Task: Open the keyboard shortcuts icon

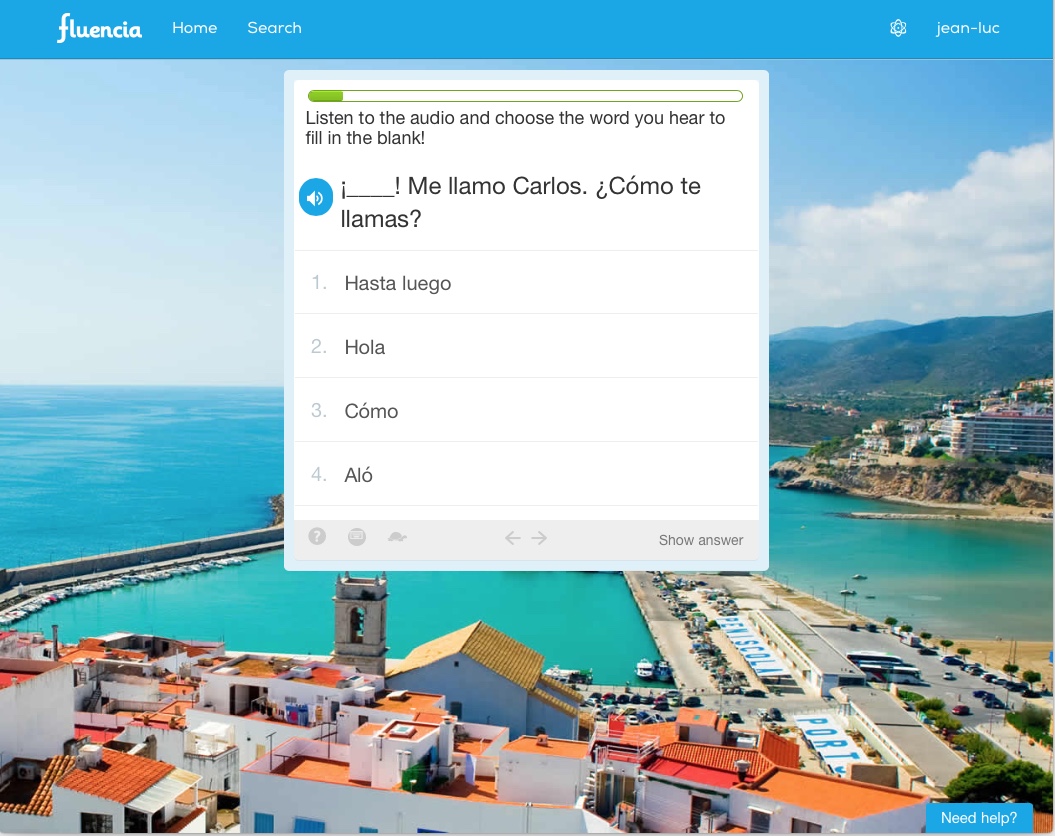Action: (357, 537)
